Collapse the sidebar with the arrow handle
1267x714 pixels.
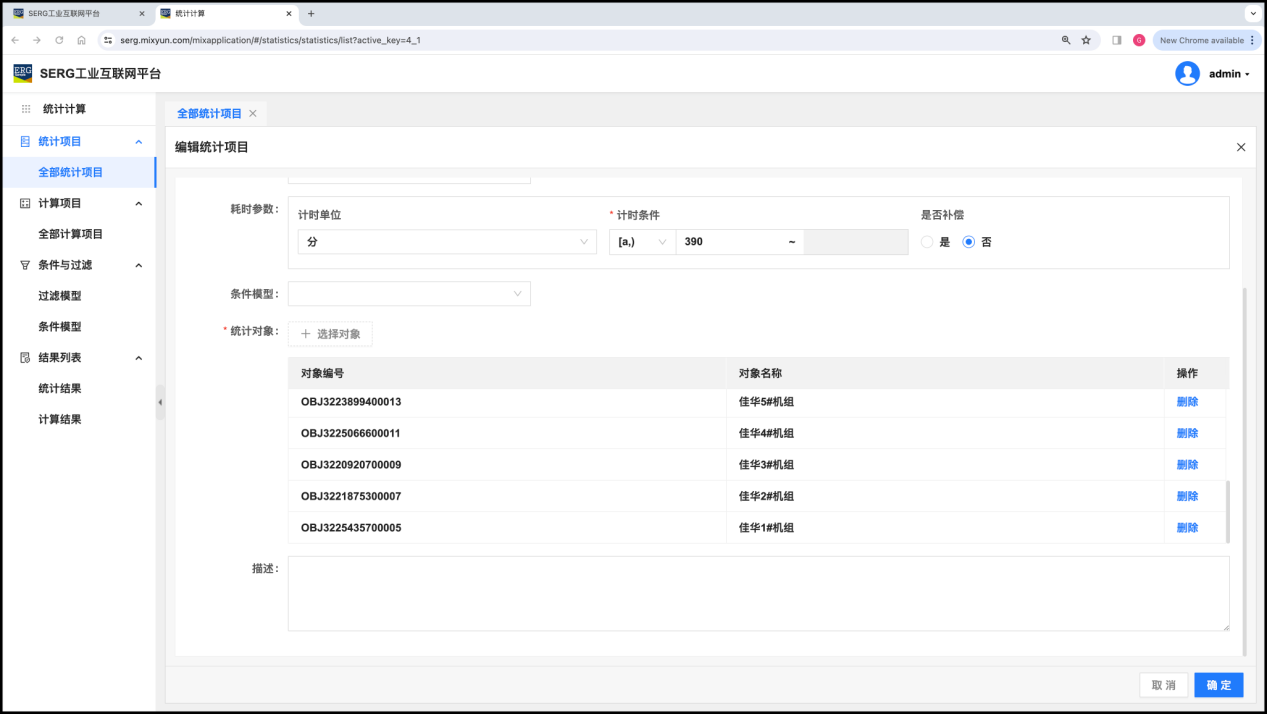click(x=160, y=402)
